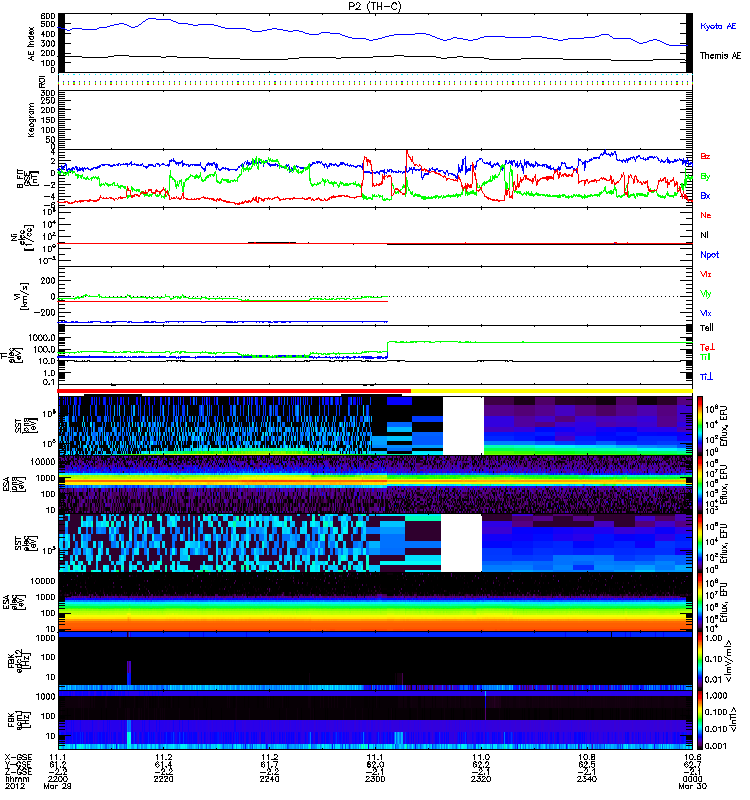Select the 'Mar 29' date label
The image size is (750, 800).
[x=58, y=786]
